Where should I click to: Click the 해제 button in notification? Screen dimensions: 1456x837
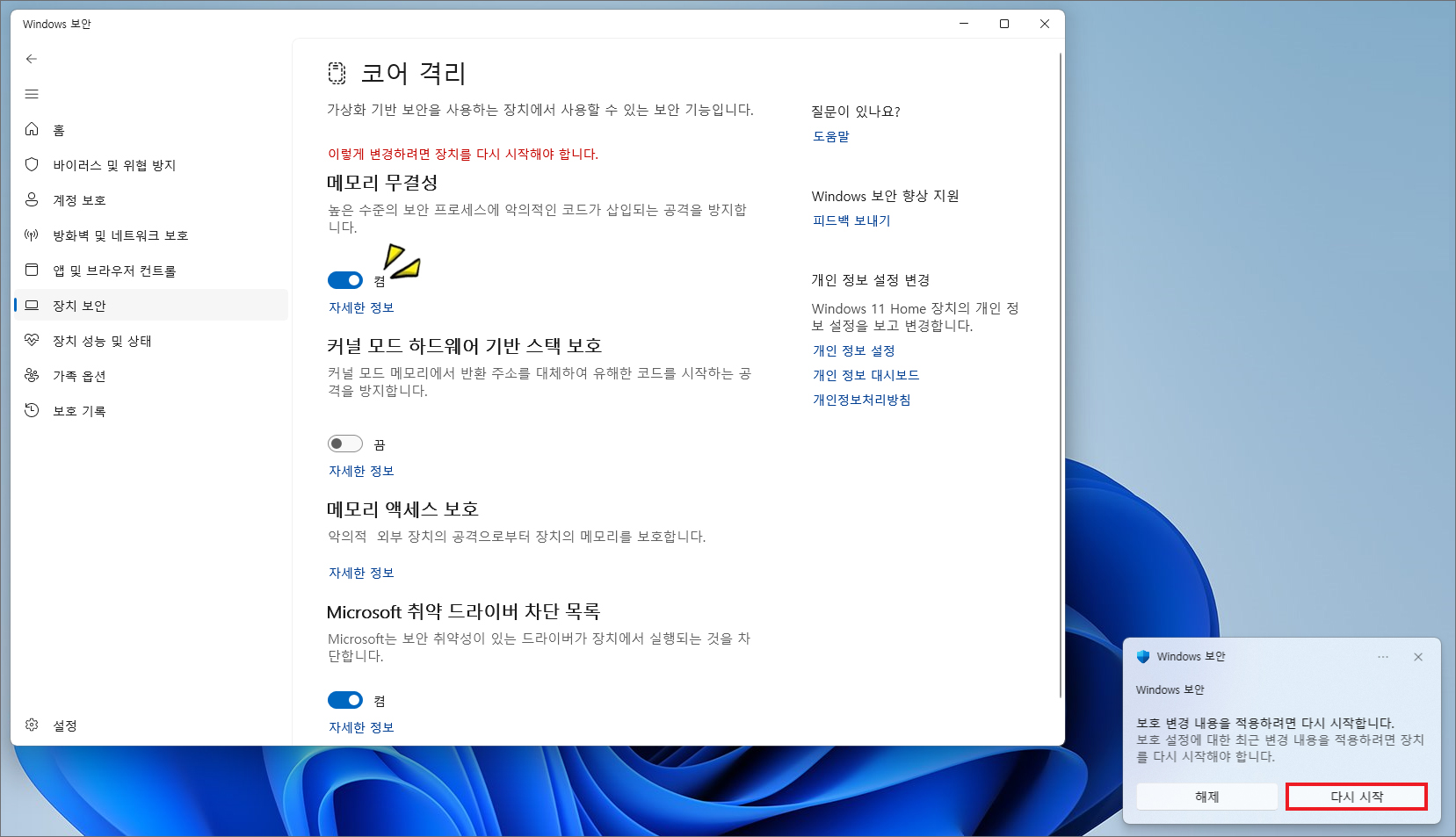(x=1207, y=797)
